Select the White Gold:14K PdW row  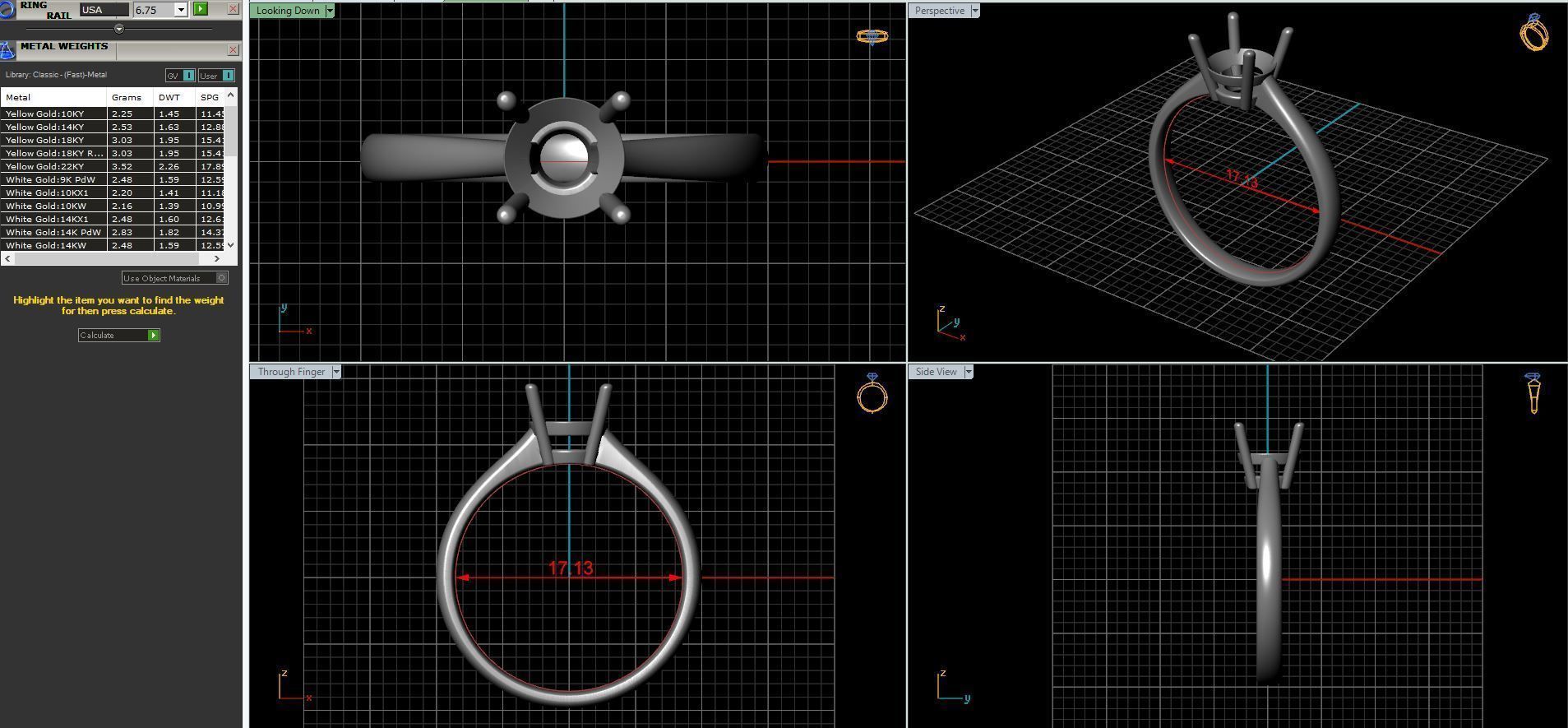113,232
